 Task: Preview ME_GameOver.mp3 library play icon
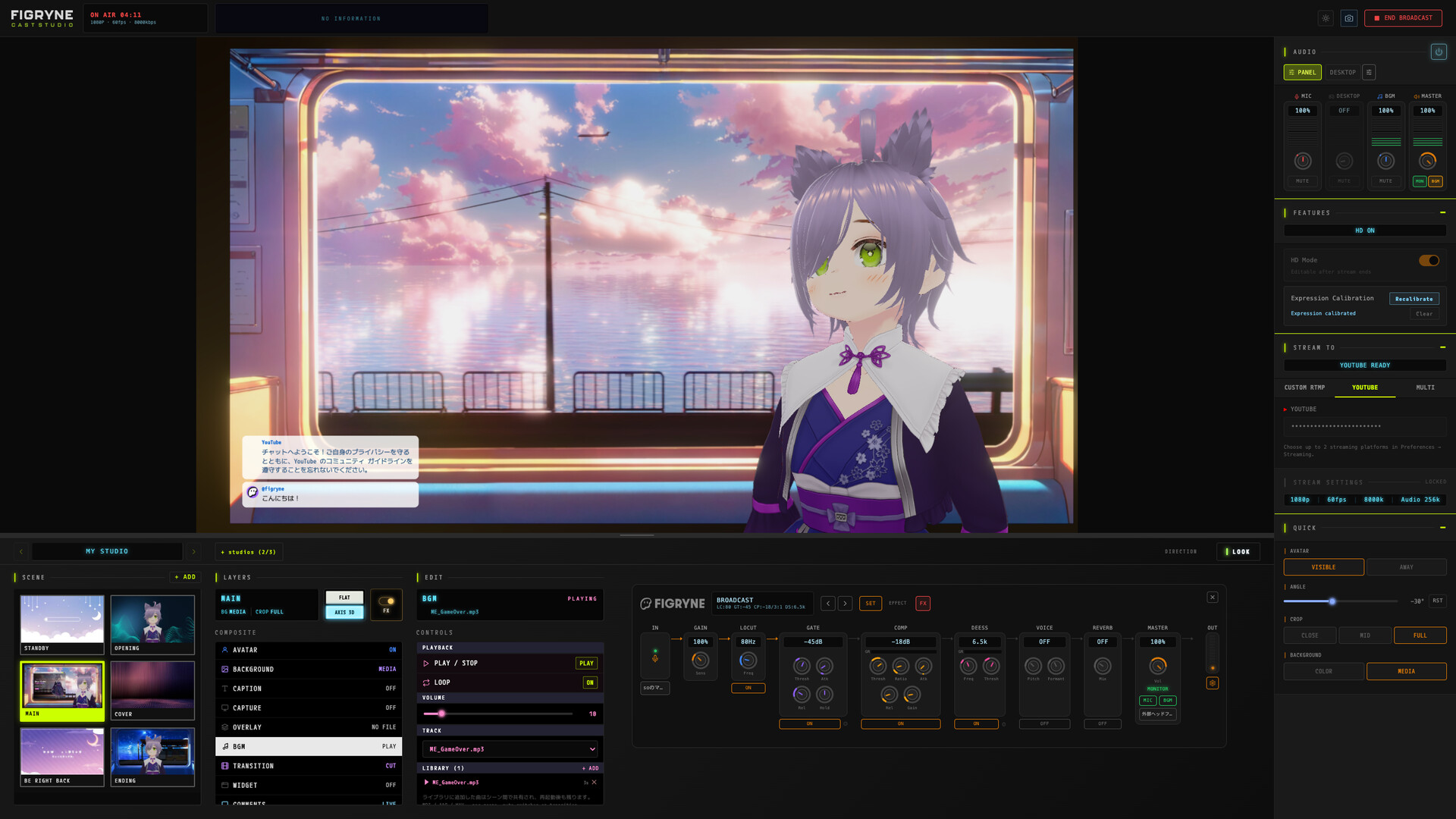tap(427, 783)
